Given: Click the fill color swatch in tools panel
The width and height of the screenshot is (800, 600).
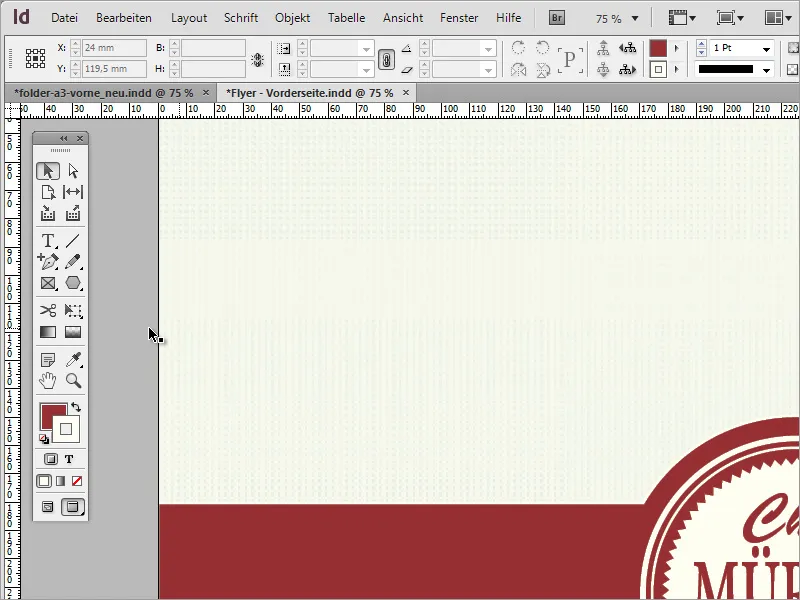Looking at the screenshot, I should pyautogui.click(x=49, y=412).
